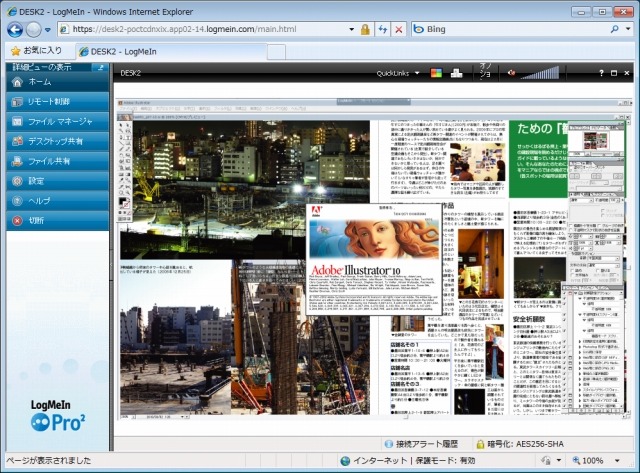The height and width of the screenshot is (473, 640).
Task: Open the お気に入り favorites button
Action: point(37,51)
